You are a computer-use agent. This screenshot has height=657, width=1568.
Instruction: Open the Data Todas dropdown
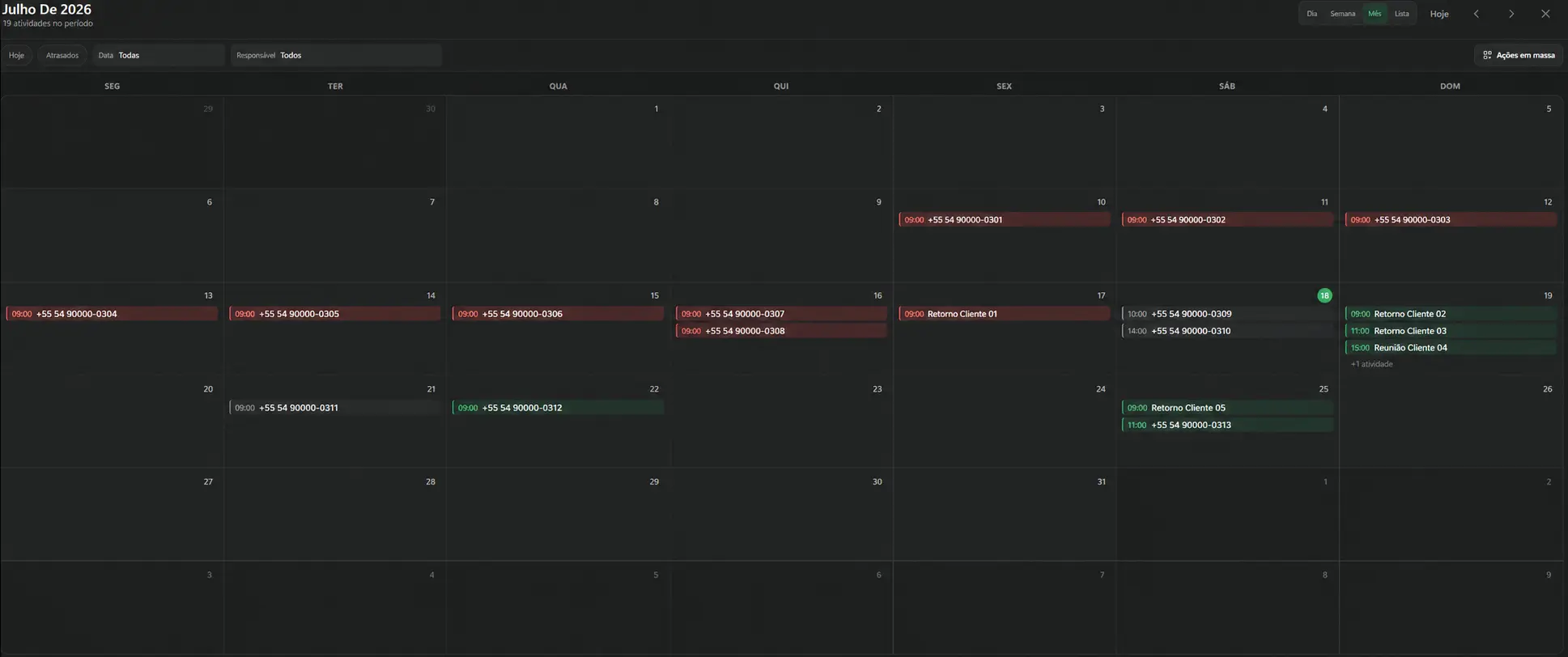click(159, 55)
